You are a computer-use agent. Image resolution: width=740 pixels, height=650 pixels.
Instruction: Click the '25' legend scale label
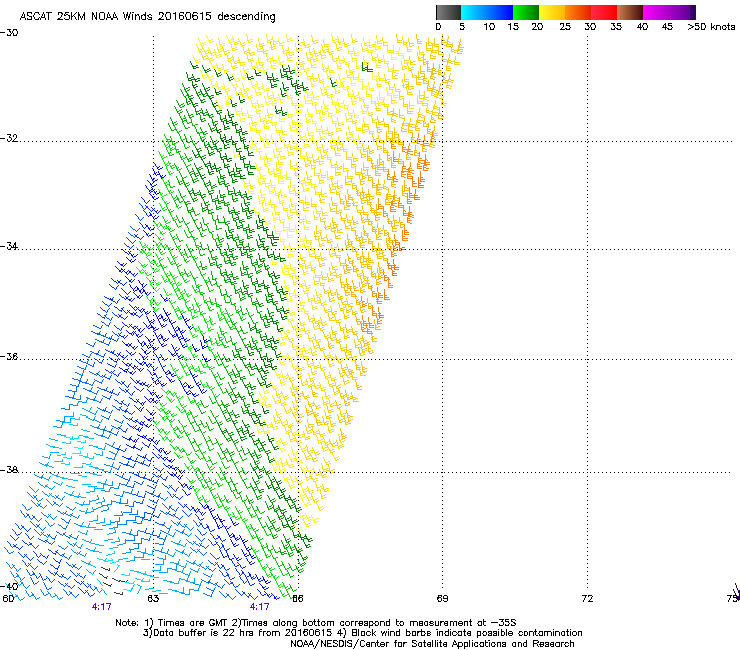[x=565, y=27]
